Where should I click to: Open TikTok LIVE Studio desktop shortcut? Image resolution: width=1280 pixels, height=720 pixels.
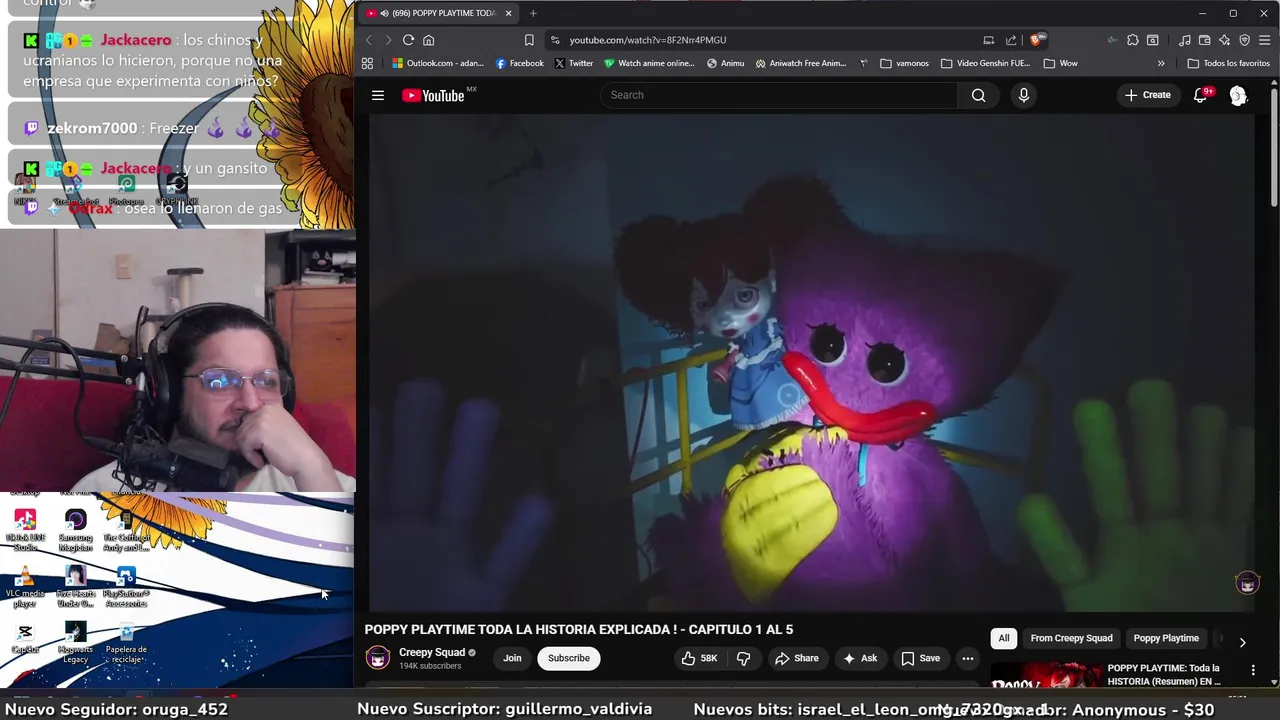pos(25,531)
